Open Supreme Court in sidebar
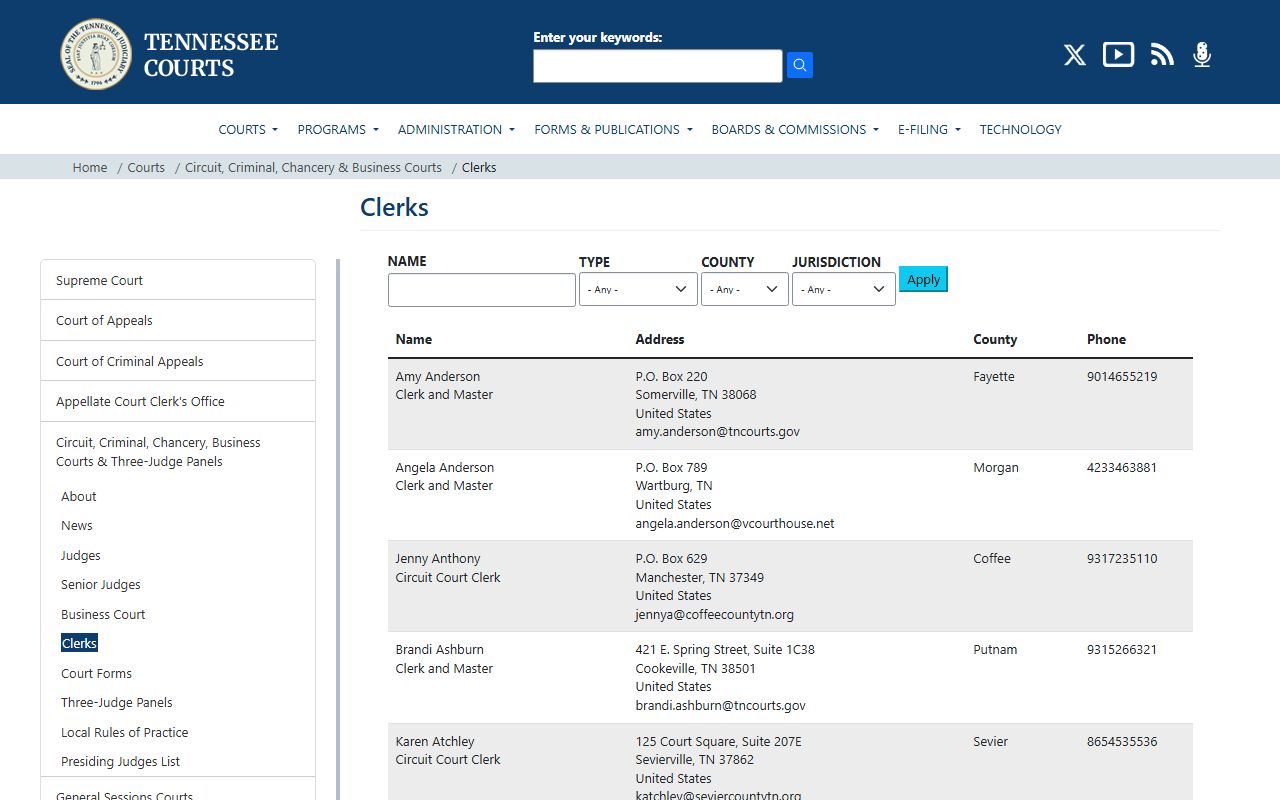This screenshot has height=800, width=1280. coord(178,280)
